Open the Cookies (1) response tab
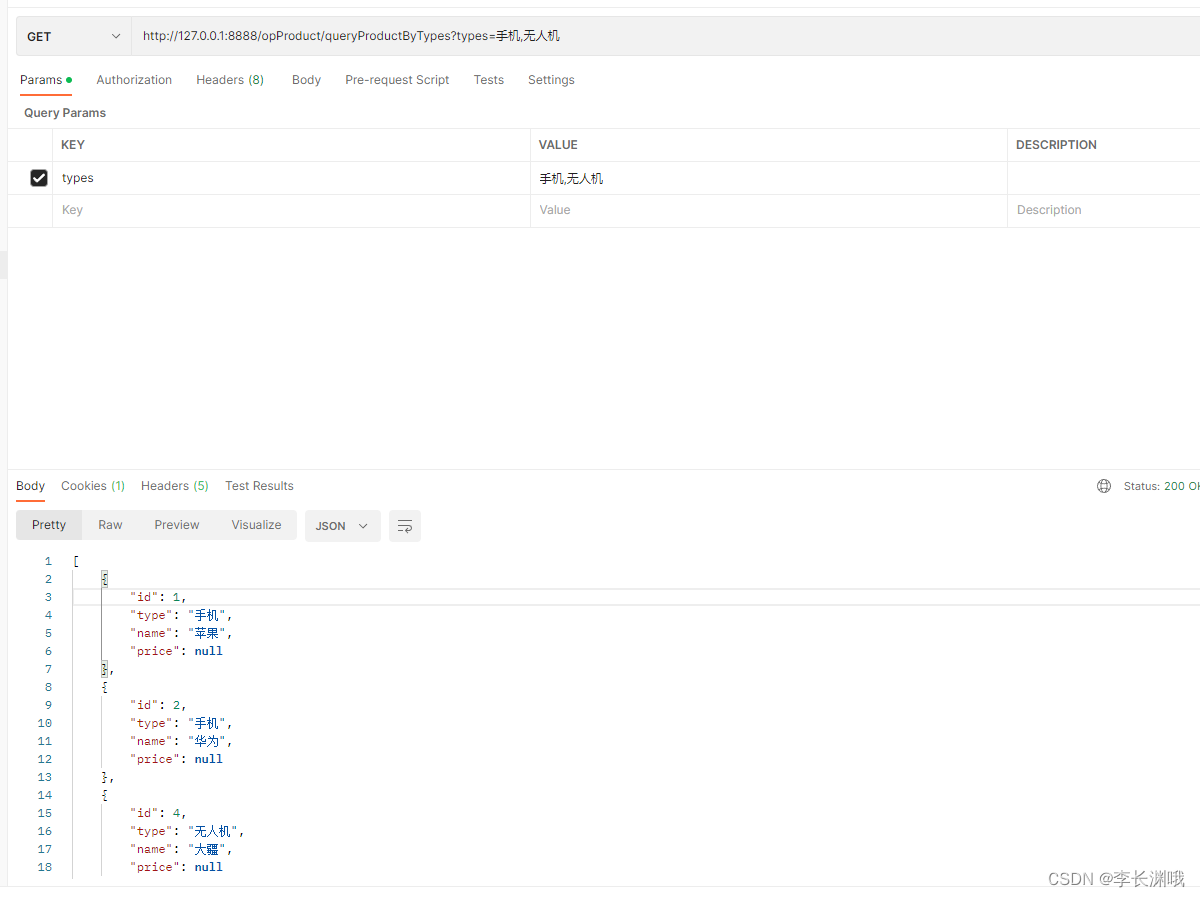This screenshot has width=1200, height=897. point(93,486)
